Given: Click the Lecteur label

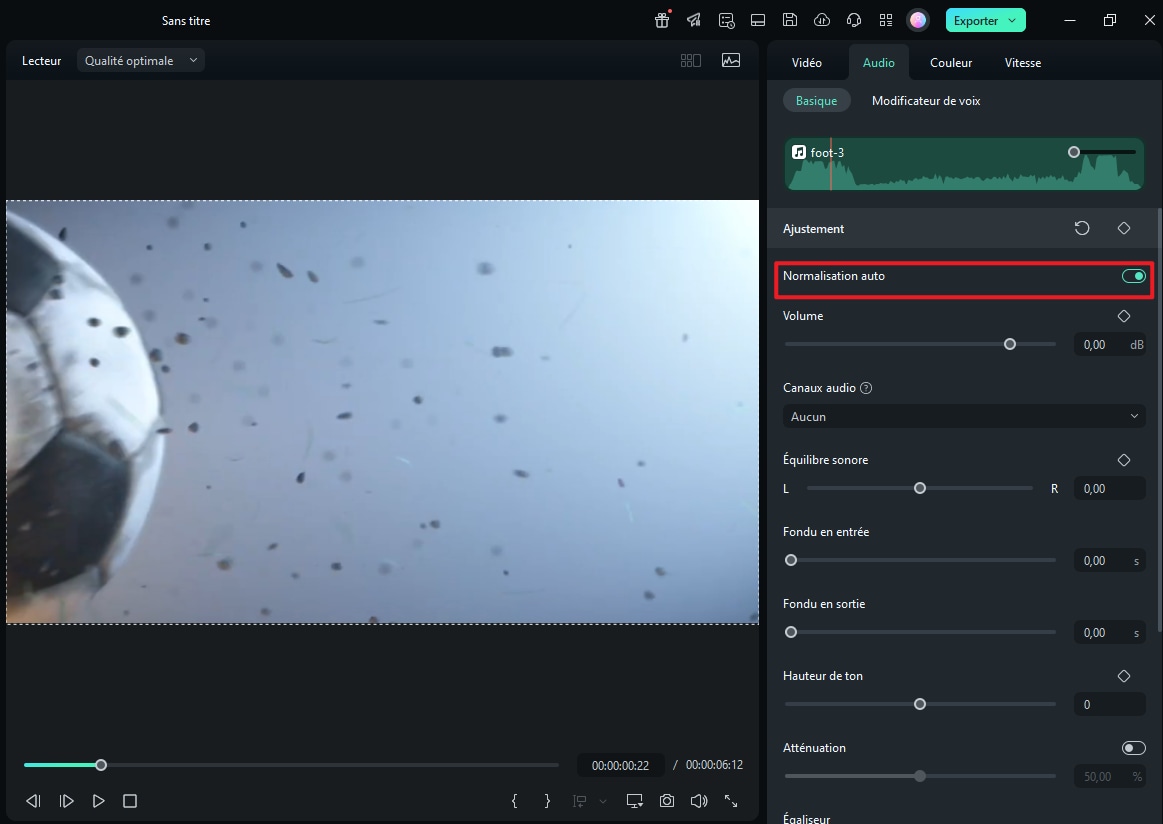Looking at the screenshot, I should coord(42,61).
